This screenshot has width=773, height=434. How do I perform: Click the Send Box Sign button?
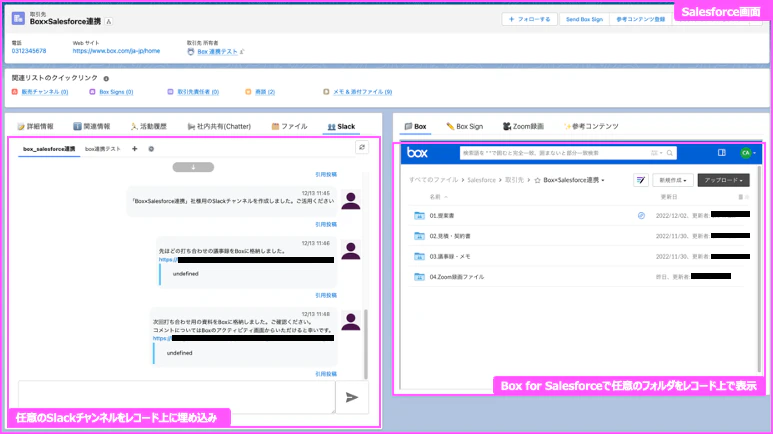(584, 19)
